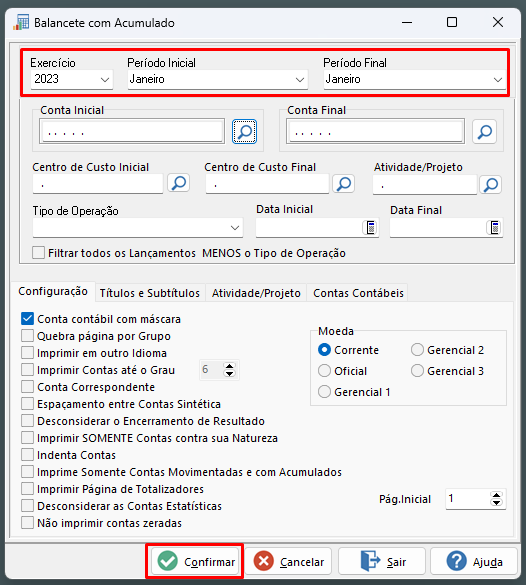526x585 pixels.
Task: Open Atividade/Projeto lookup magnifier
Action: click(491, 184)
